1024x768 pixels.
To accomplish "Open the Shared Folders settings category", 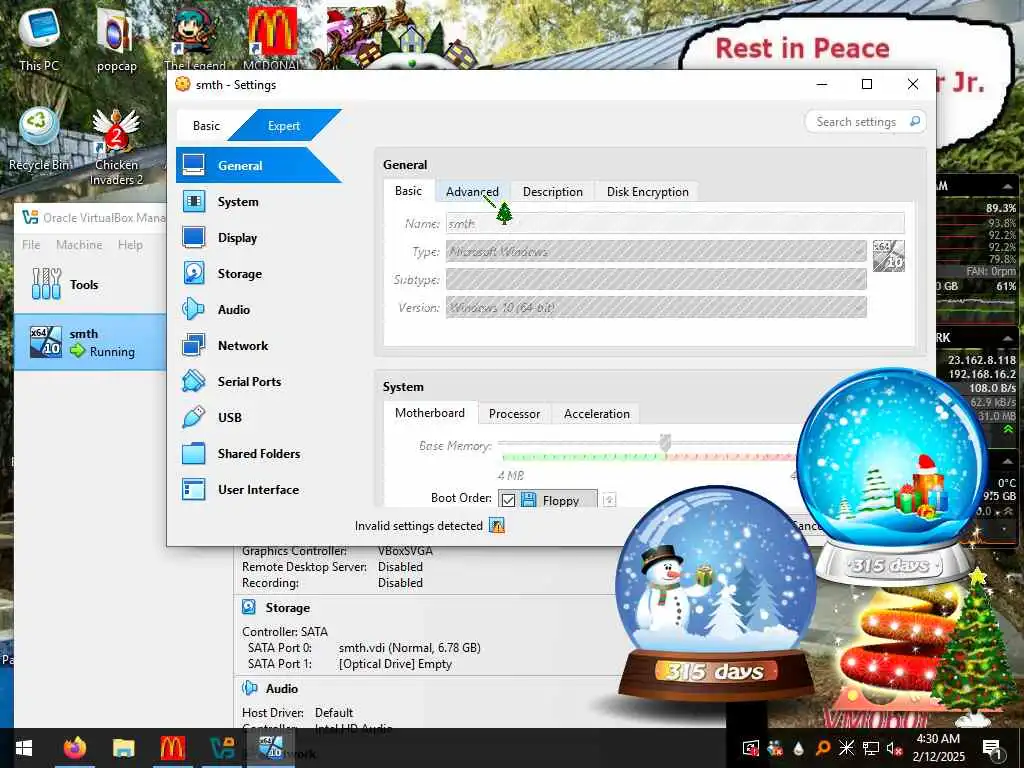I will [259, 453].
